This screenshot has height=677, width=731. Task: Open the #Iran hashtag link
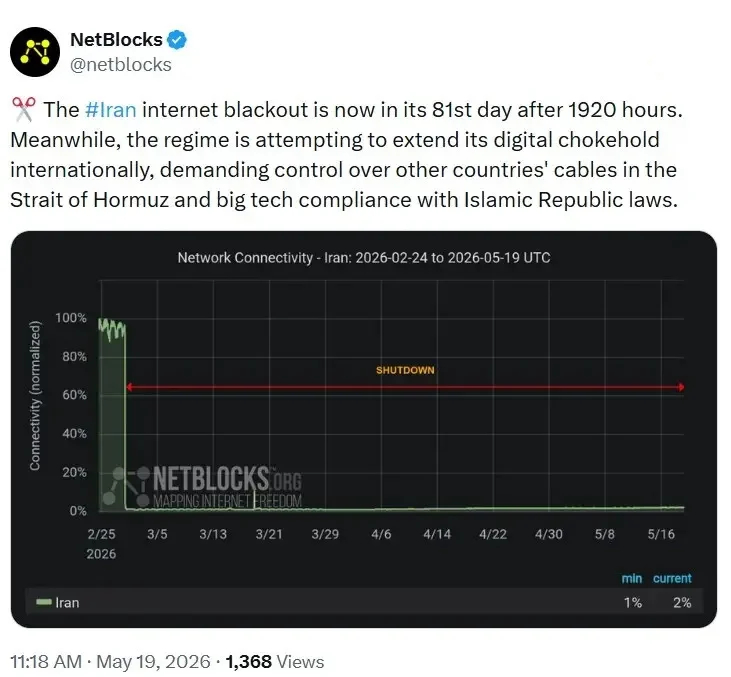tap(110, 110)
